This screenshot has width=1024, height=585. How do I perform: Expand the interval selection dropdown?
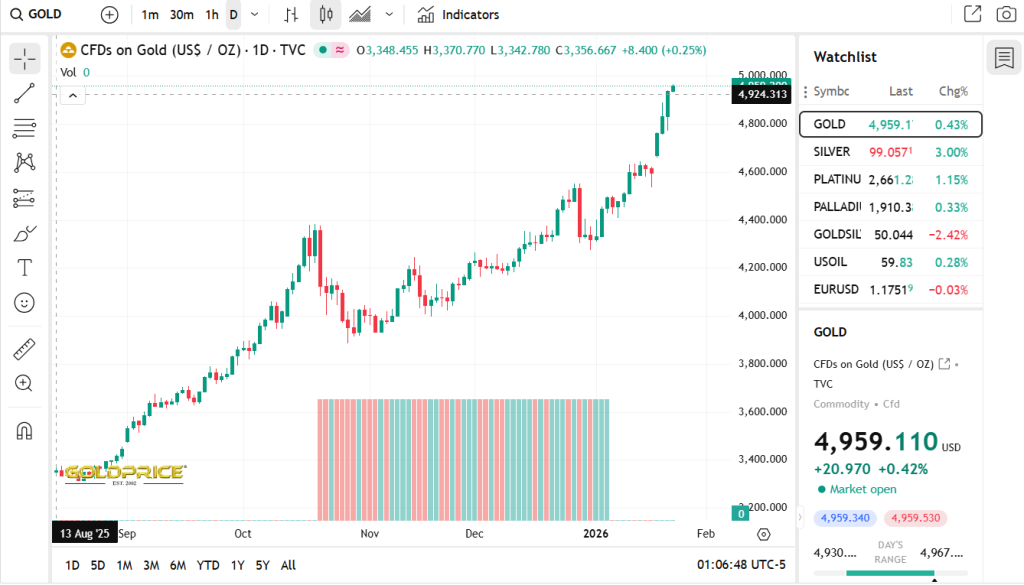(x=253, y=14)
